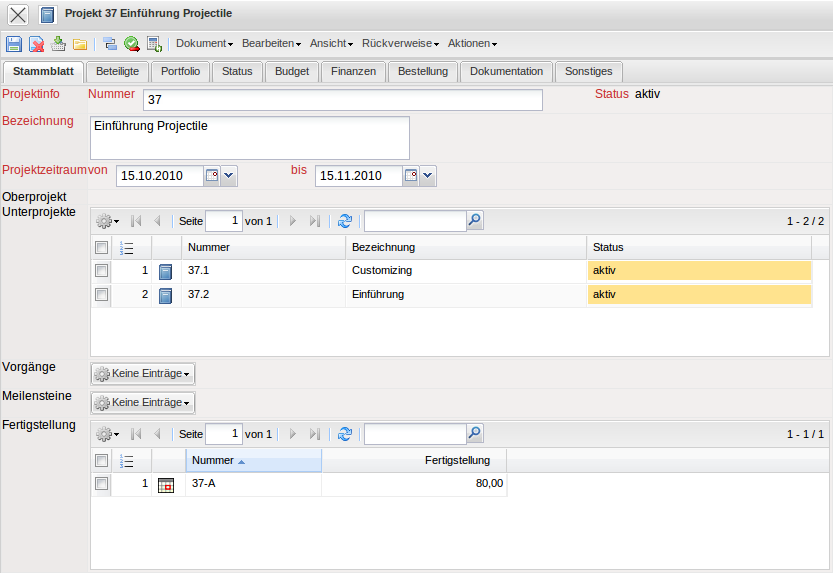833x573 pixels.
Task: Sort by the Bezeichnung column header
Action: (383, 247)
